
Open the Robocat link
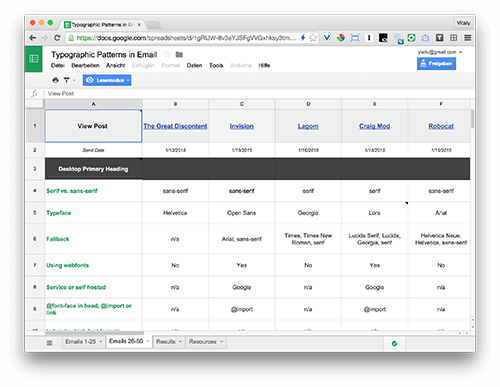click(441, 126)
